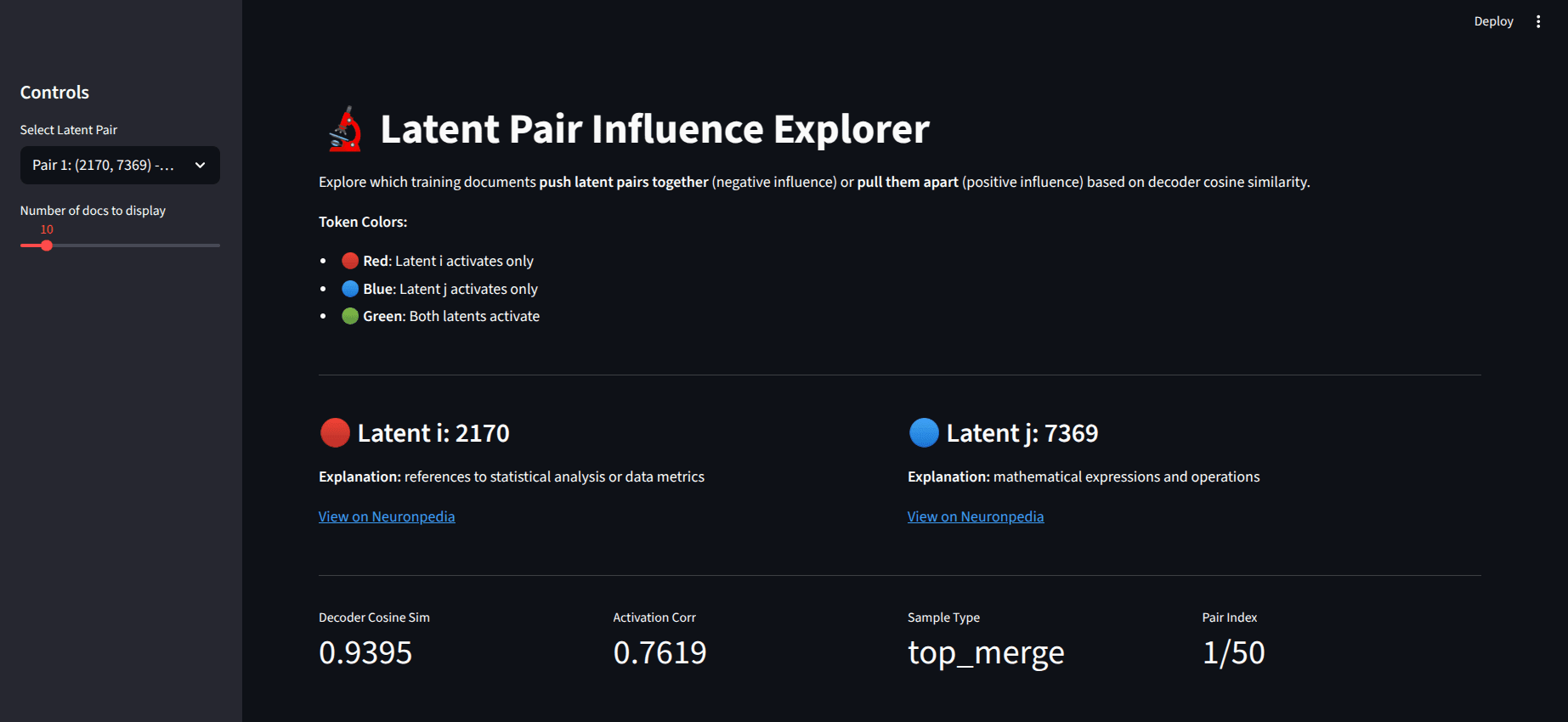Click the Deploy button
Viewport: 1568px width, 722px height.
tap(1493, 21)
